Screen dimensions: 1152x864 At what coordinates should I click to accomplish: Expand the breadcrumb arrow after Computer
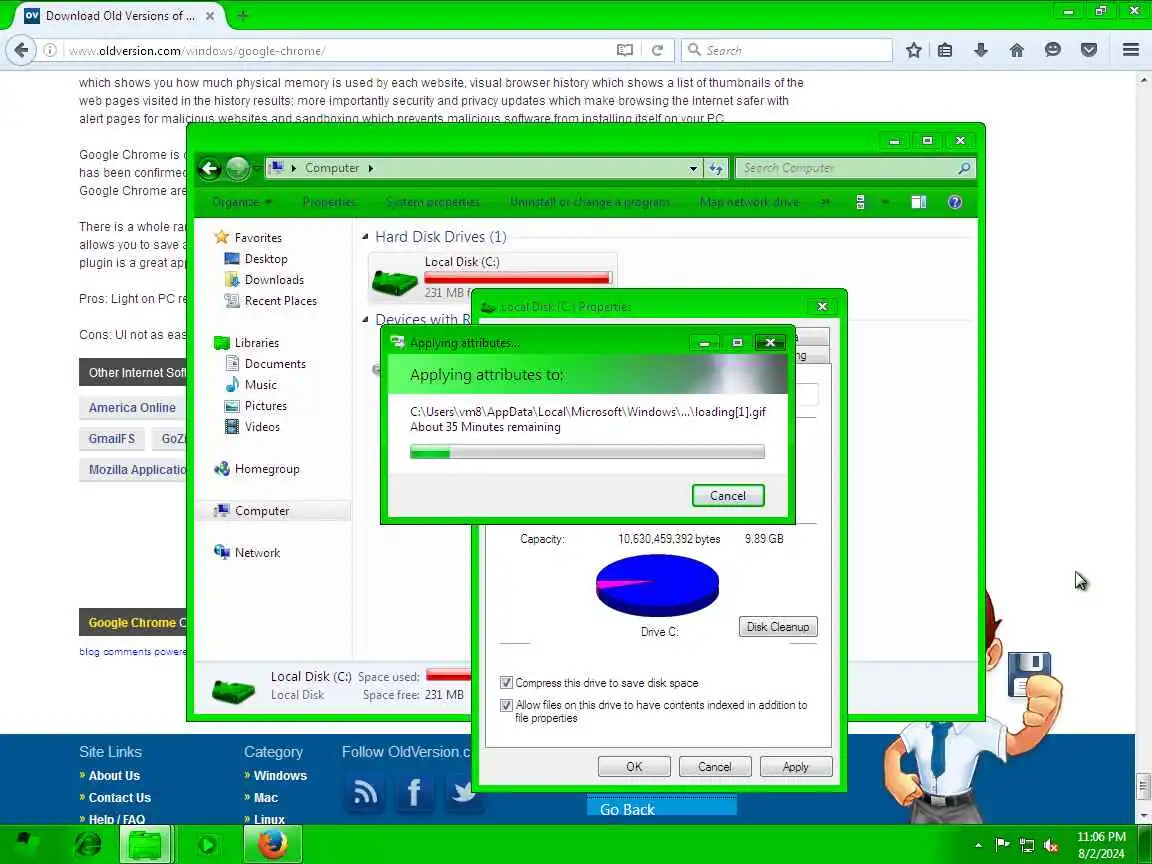[x=371, y=168]
